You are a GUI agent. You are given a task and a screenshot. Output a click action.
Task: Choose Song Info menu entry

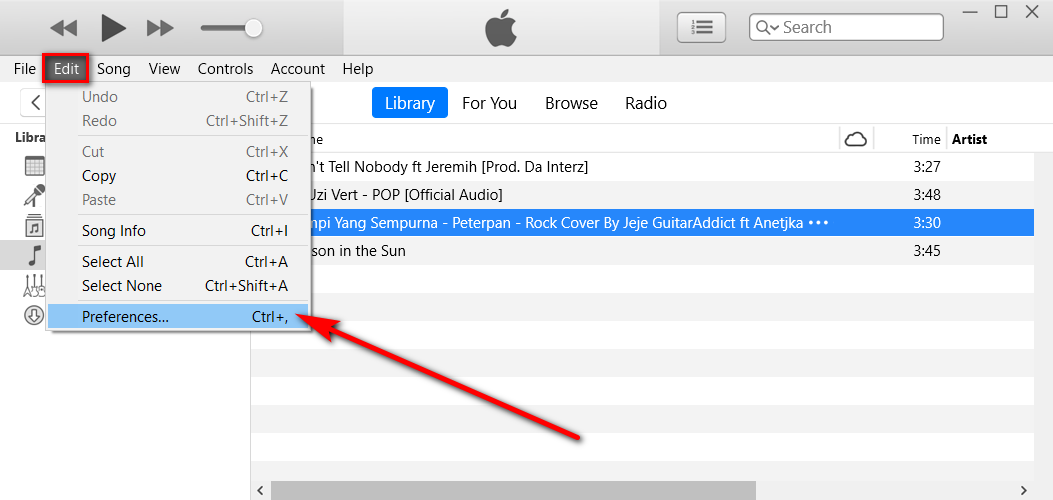178,231
